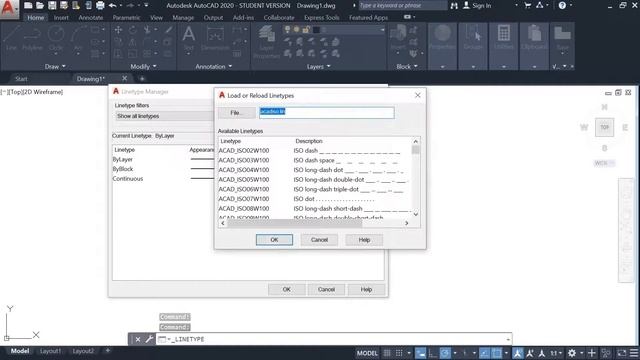This screenshot has width=640, height=360.
Task: Click the New drawing icon in quick access toolbar
Action: [28, 5]
